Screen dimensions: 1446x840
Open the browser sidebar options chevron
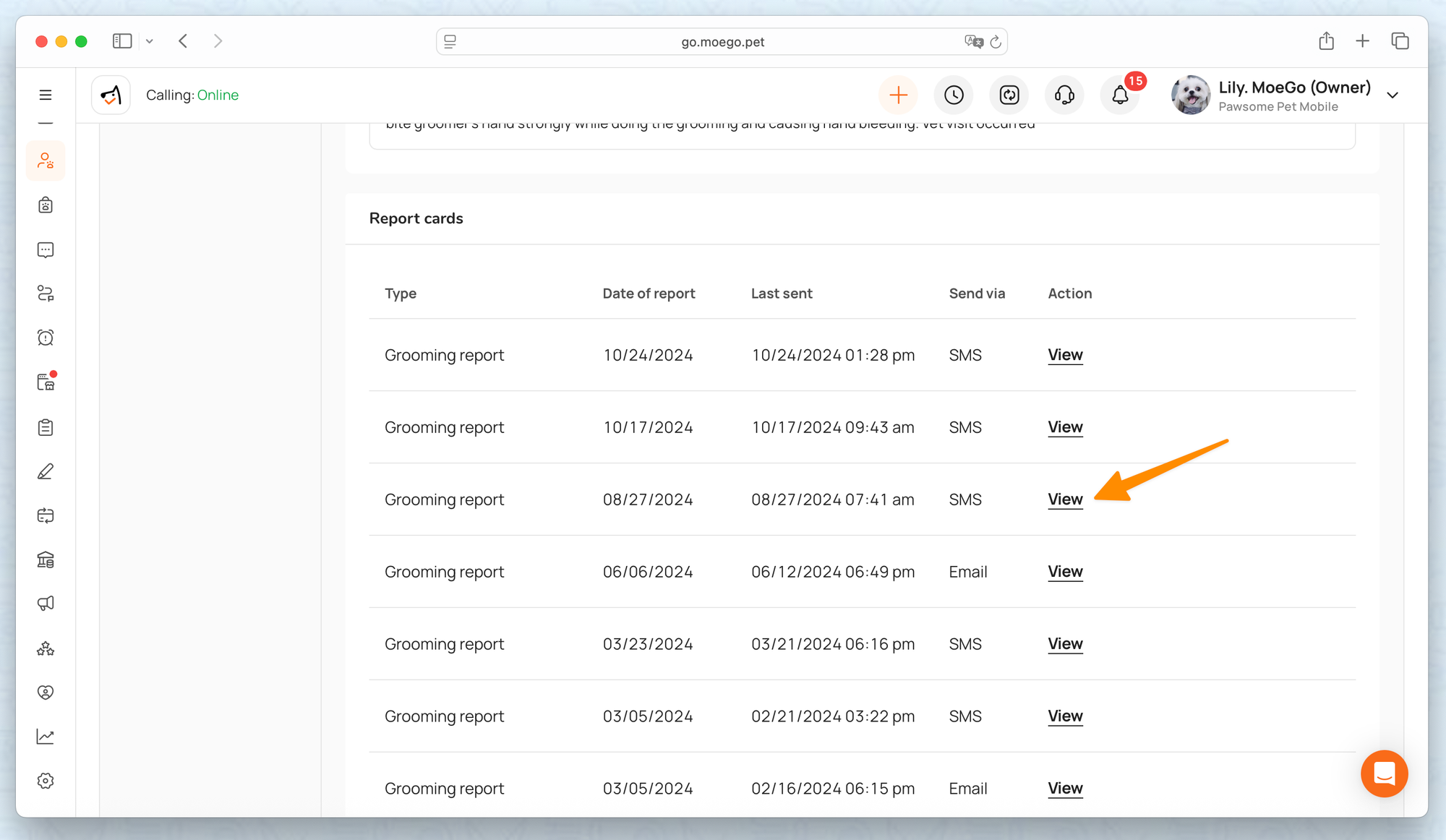pyautogui.click(x=150, y=41)
